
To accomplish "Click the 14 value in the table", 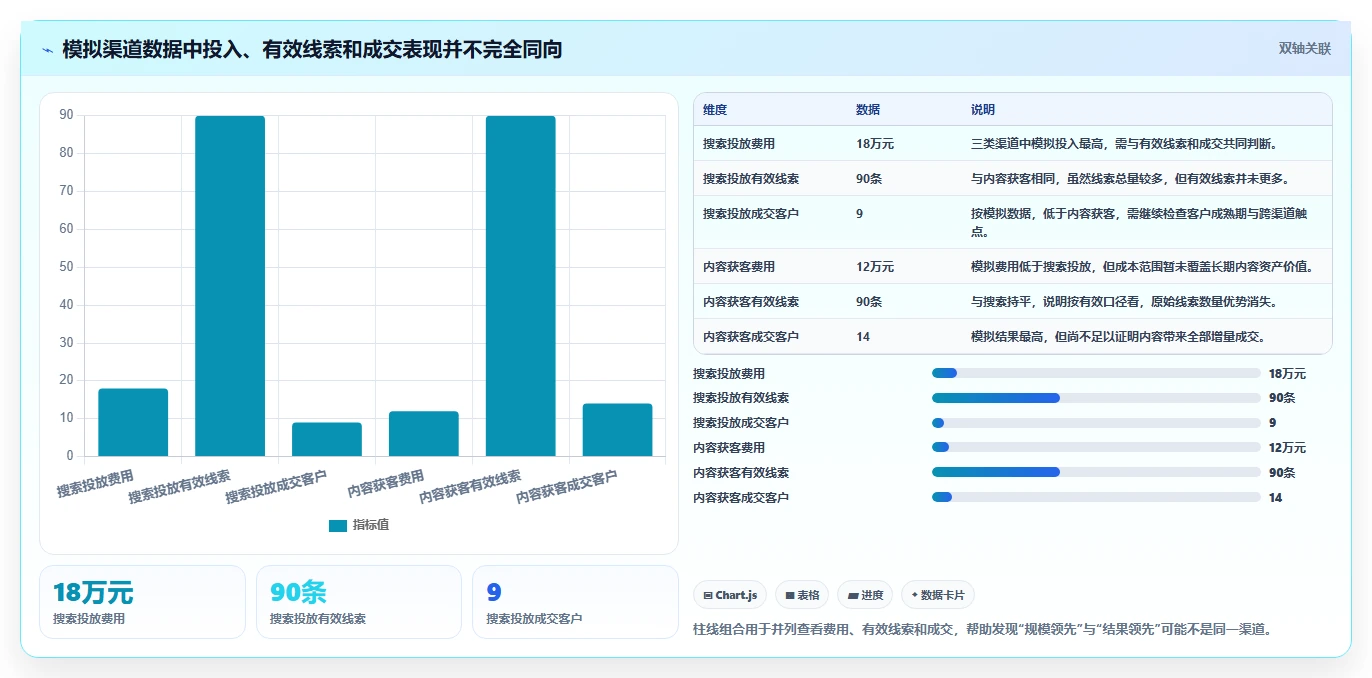I will coord(863,337).
